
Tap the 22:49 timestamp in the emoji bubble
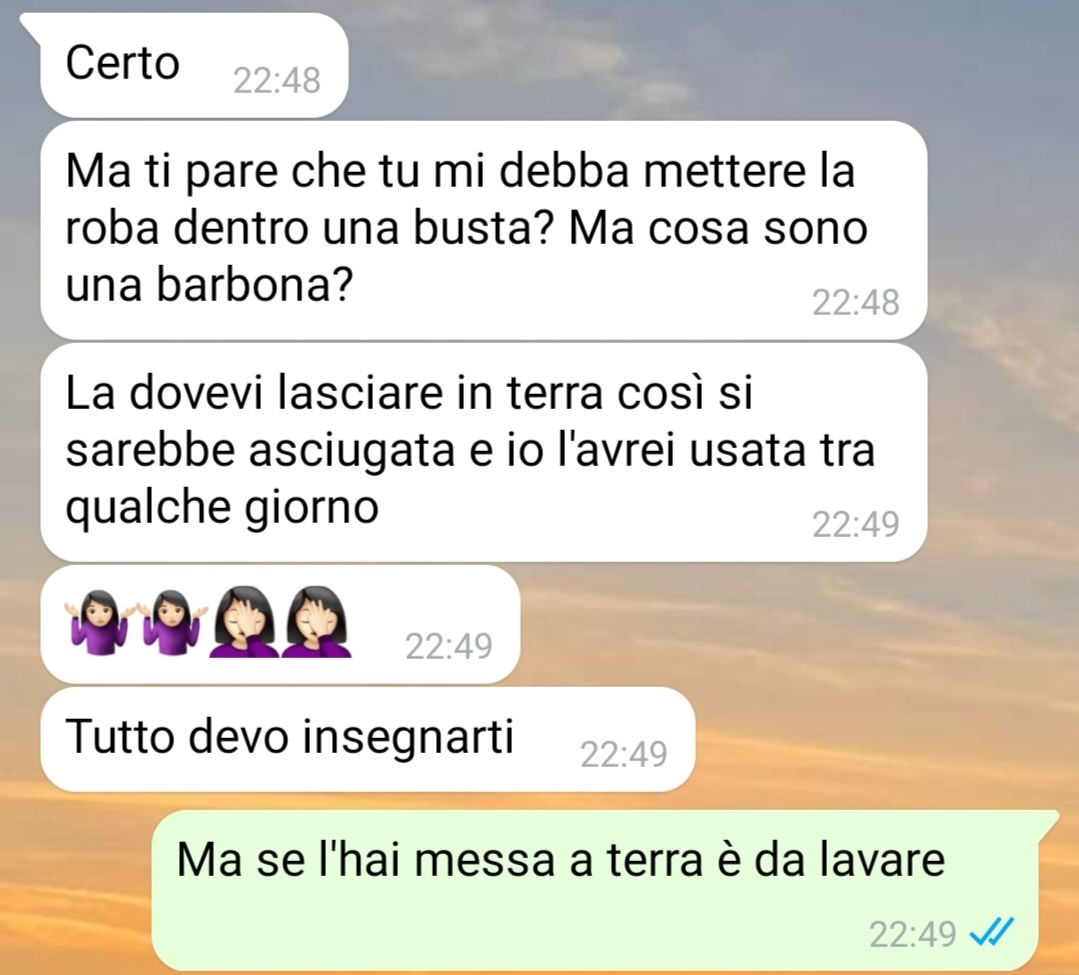[449, 646]
